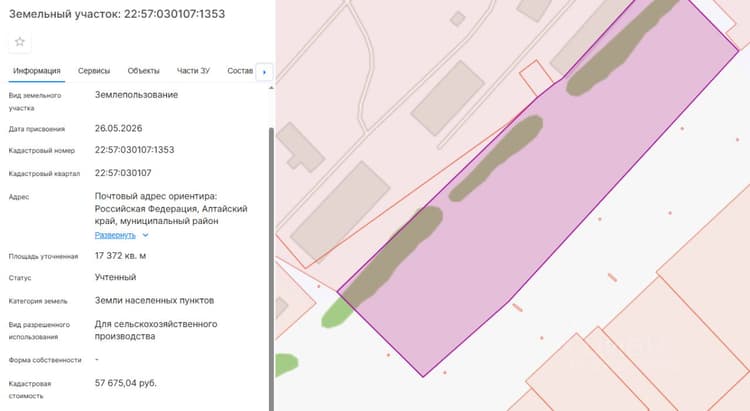Open the Объекты tab

tap(143, 71)
